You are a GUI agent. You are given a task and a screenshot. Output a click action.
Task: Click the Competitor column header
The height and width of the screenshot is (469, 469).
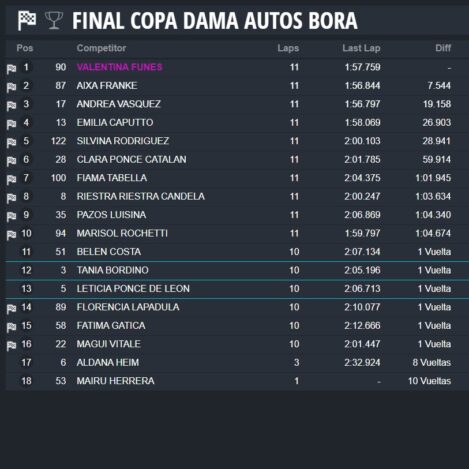coord(101,48)
